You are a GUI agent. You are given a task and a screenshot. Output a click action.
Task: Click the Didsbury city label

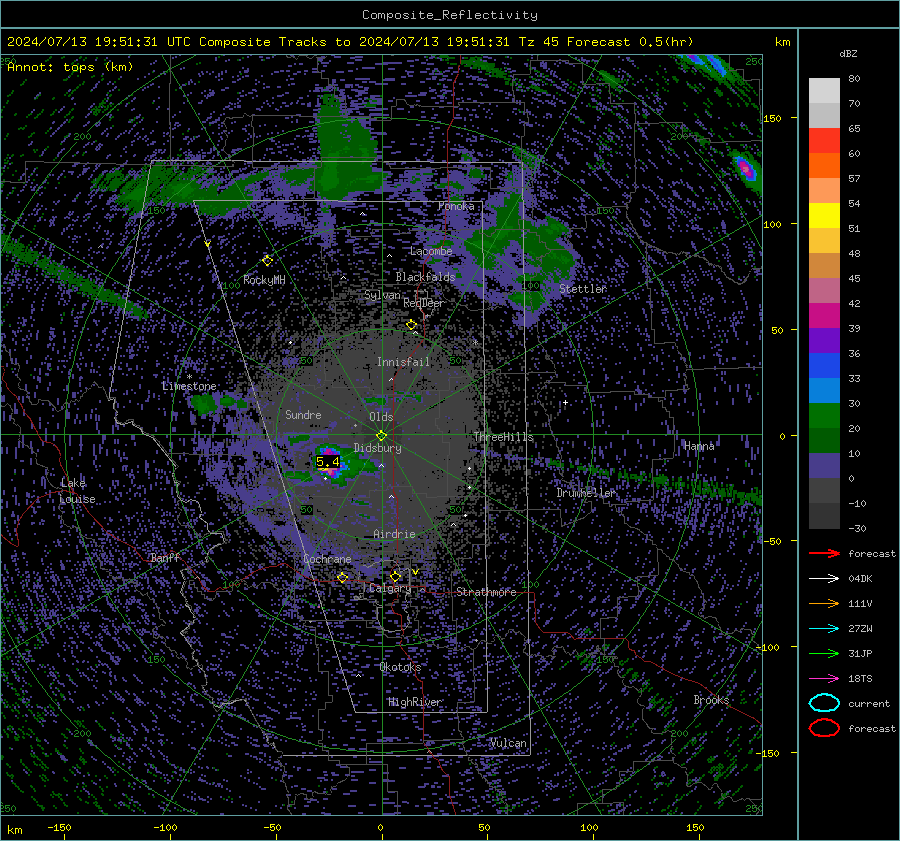coord(377,448)
